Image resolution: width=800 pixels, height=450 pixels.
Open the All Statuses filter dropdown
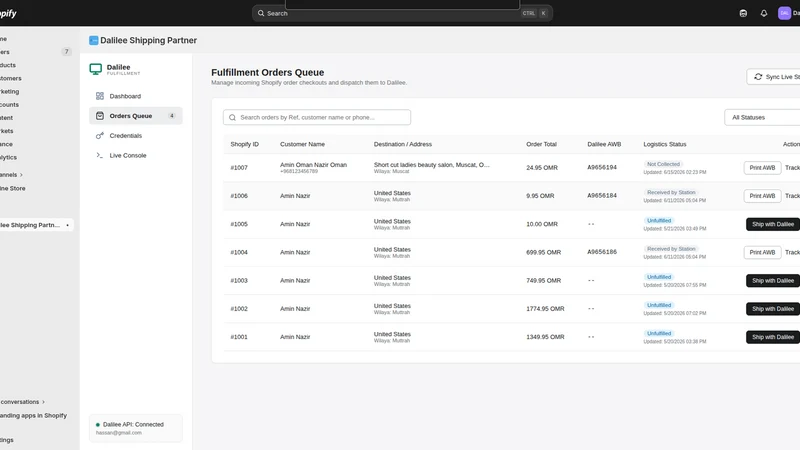click(x=762, y=117)
